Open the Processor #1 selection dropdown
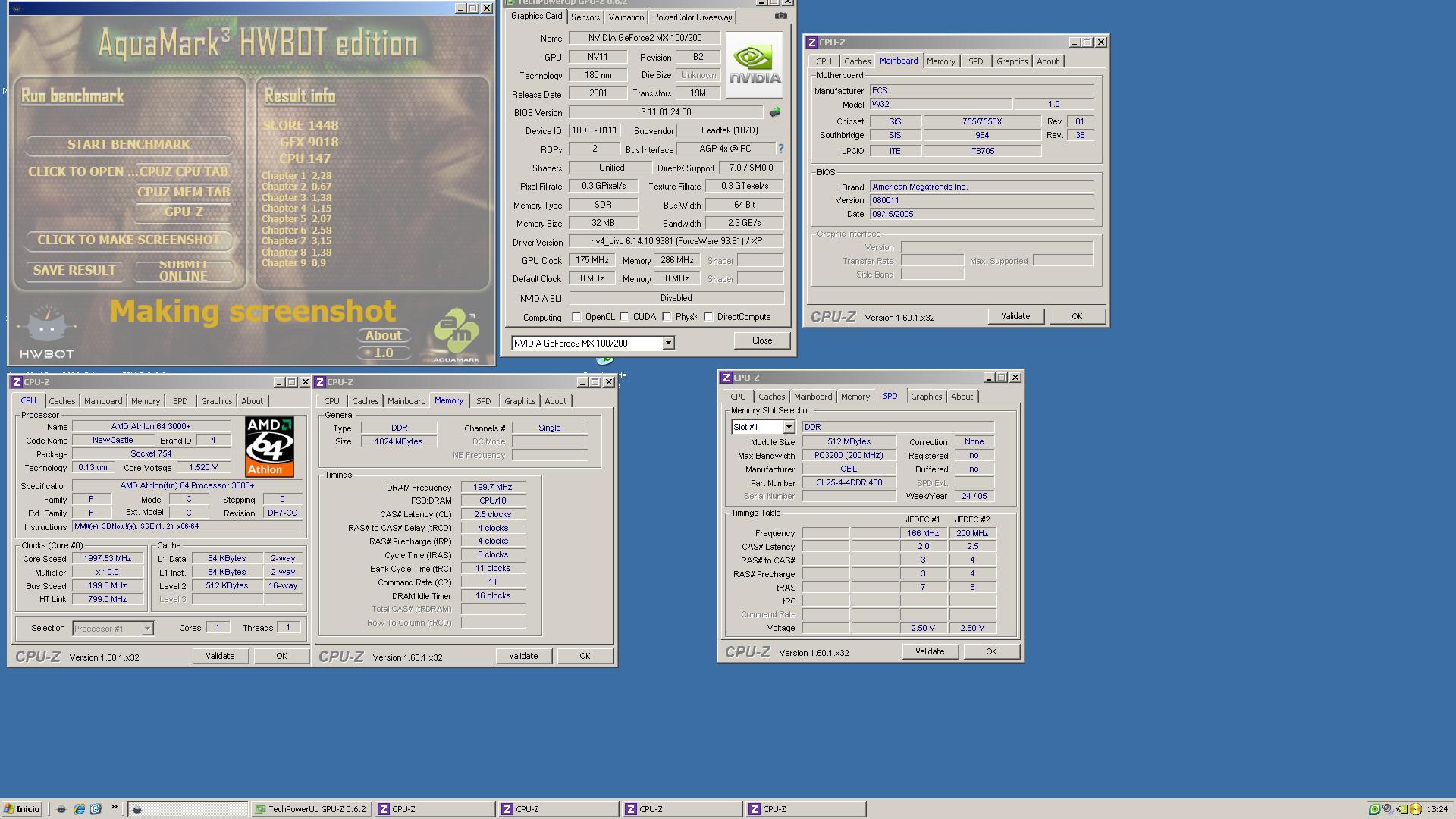Screen dimensions: 1456x819 coord(147,629)
